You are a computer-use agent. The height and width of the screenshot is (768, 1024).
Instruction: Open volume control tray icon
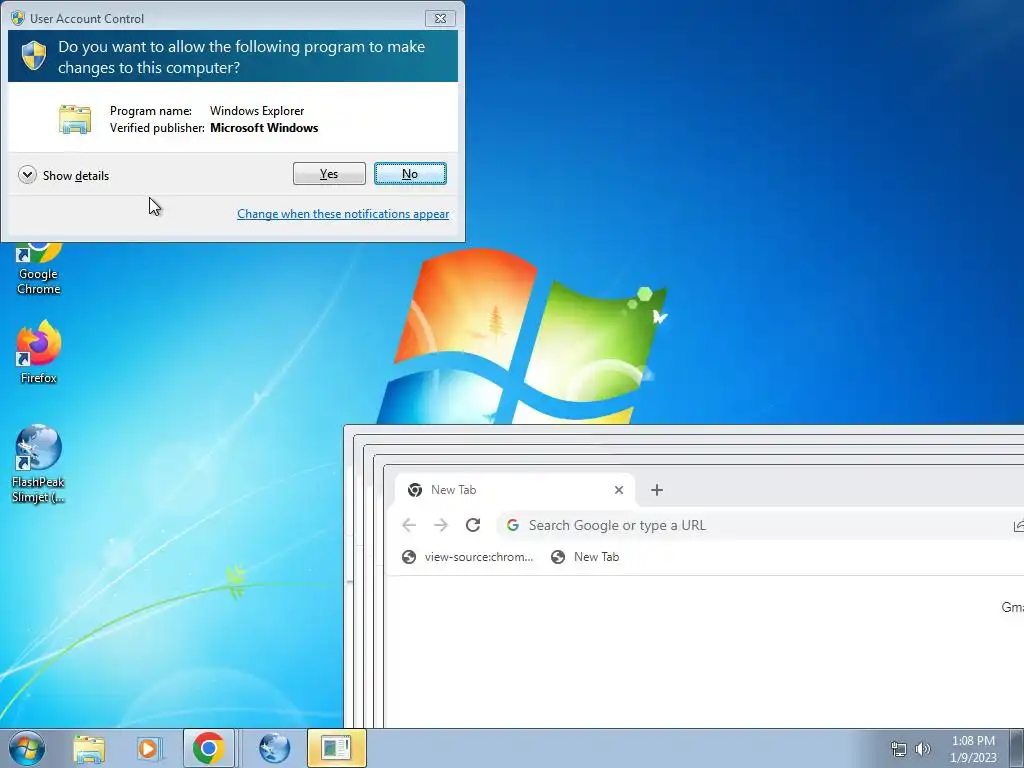pos(923,749)
